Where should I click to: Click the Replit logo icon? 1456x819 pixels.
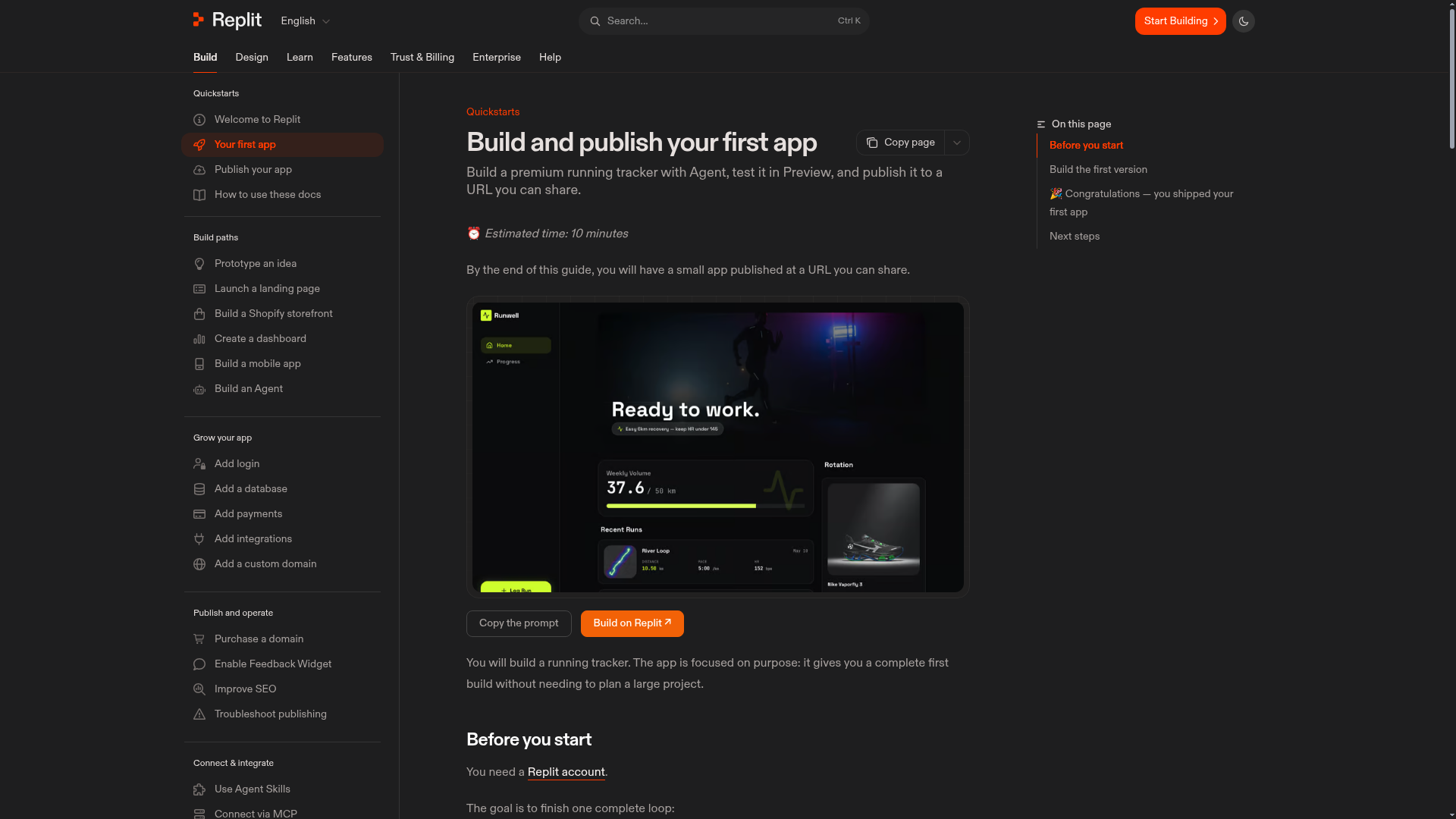199,20
